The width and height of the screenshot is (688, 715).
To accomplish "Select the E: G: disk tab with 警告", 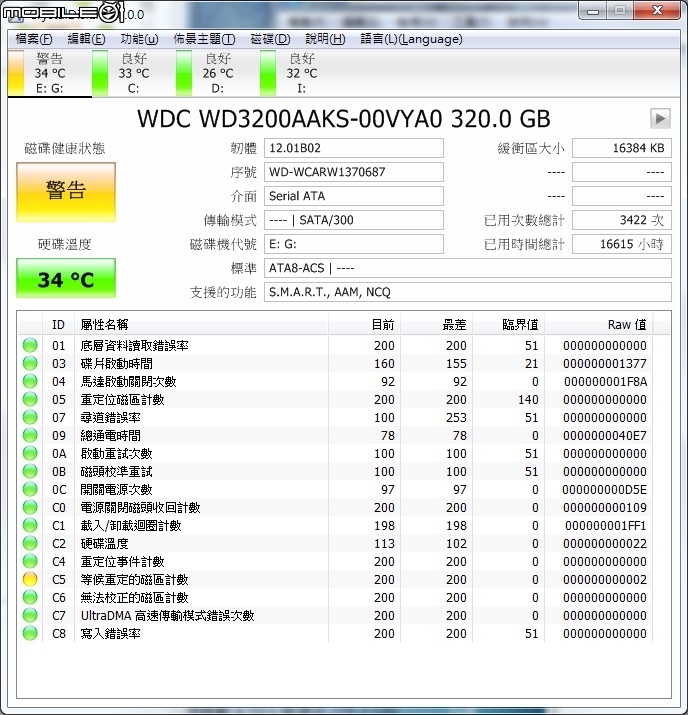I will point(50,73).
